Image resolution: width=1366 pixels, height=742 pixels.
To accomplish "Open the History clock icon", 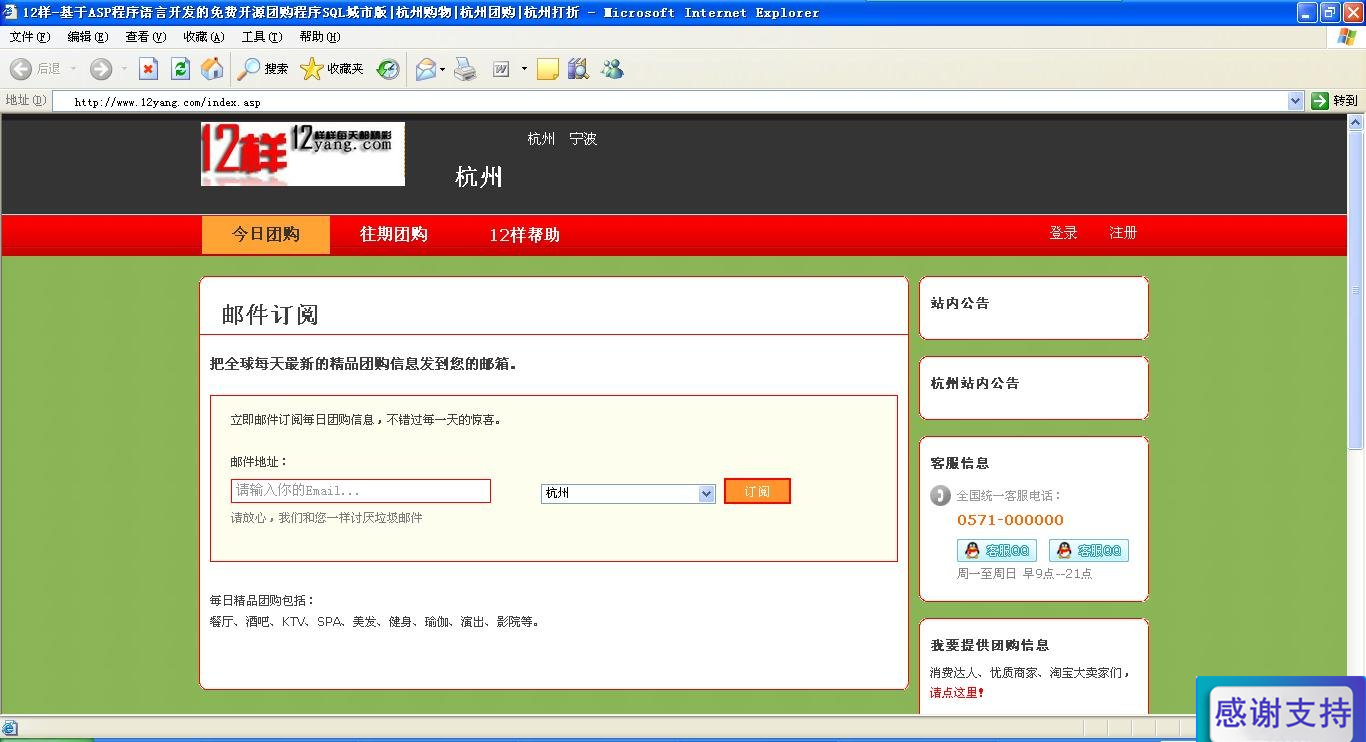I will tap(388, 69).
